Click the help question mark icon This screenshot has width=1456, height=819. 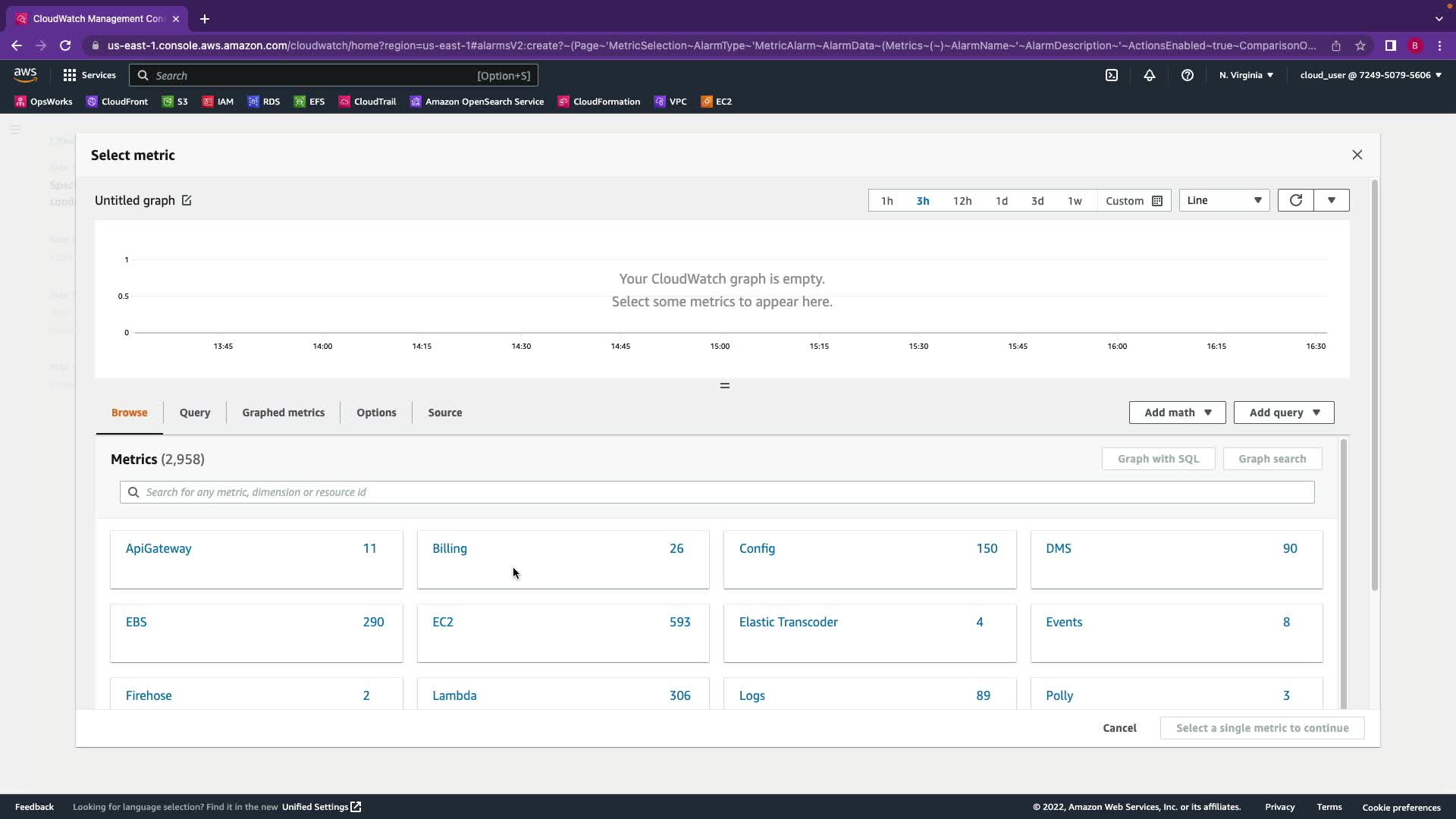(x=1188, y=75)
